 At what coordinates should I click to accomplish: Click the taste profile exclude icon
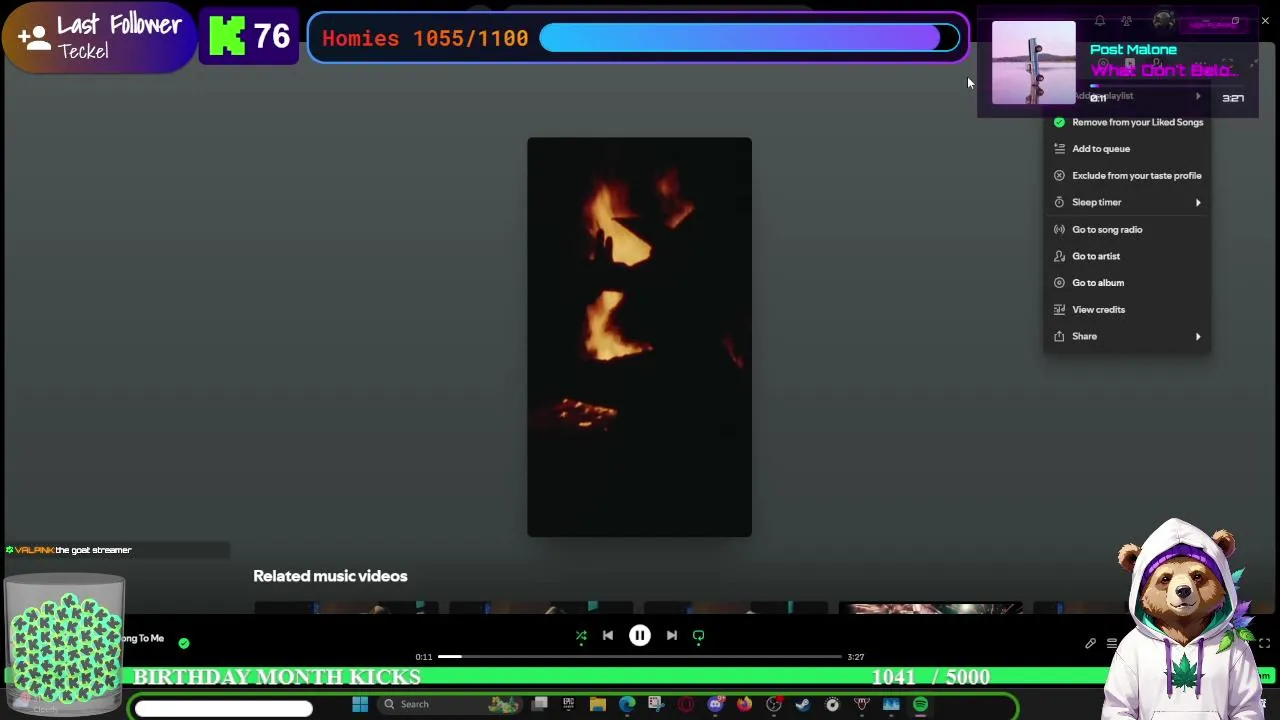coord(1059,176)
